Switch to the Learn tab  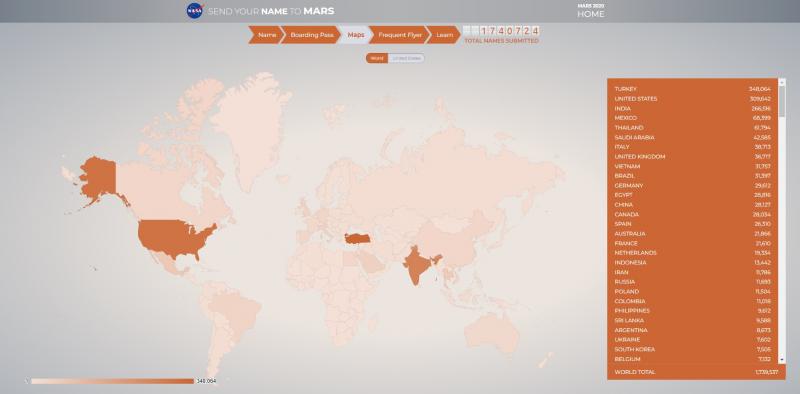443,35
